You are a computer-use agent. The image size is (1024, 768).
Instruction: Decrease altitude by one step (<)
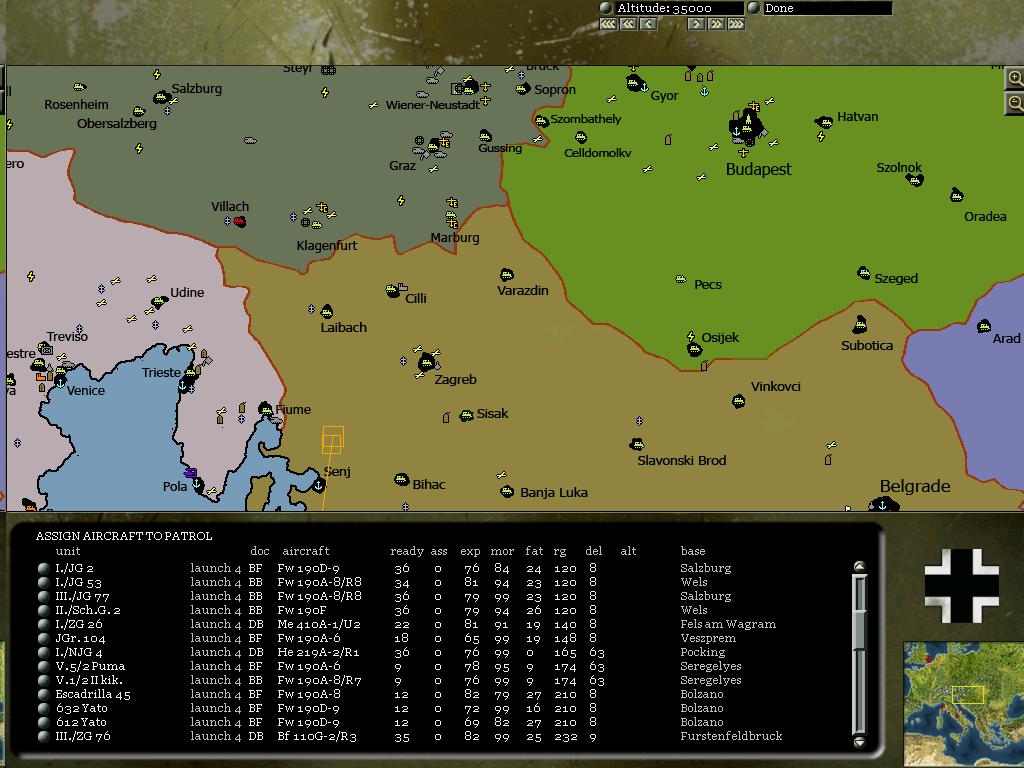coord(648,24)
